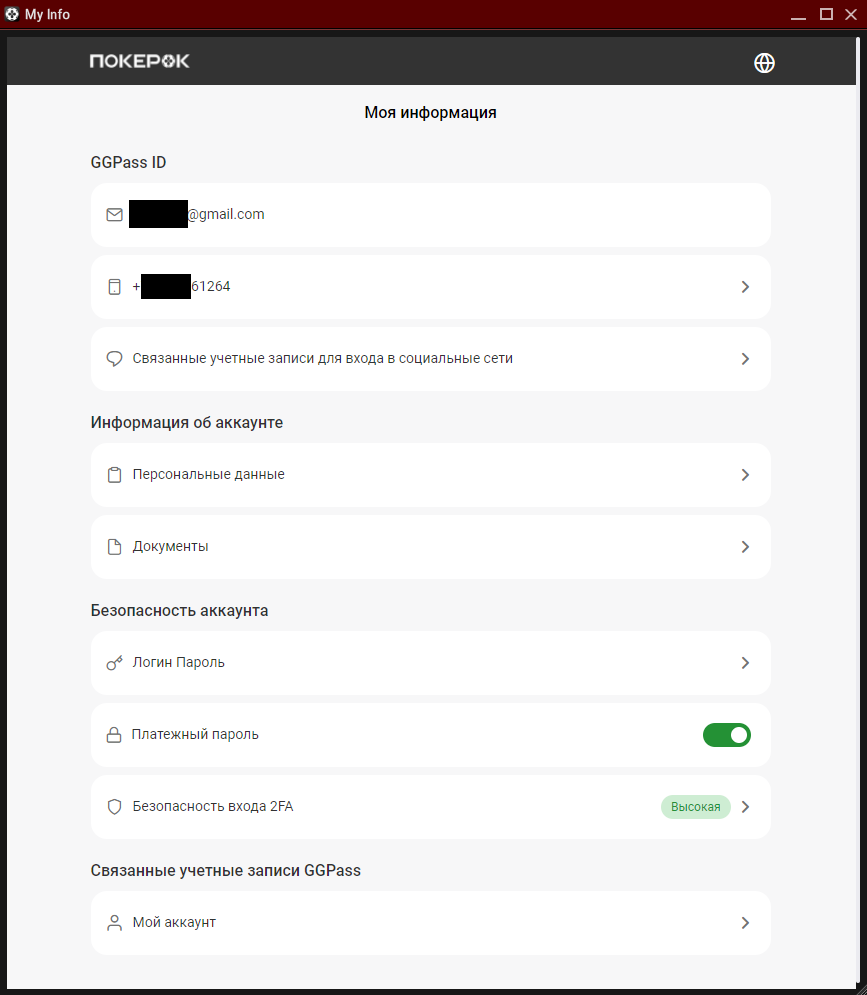Click the speech bubble icon for social logins
The image size is (867, 995).
pyautogui.click(x=114, y=358)
